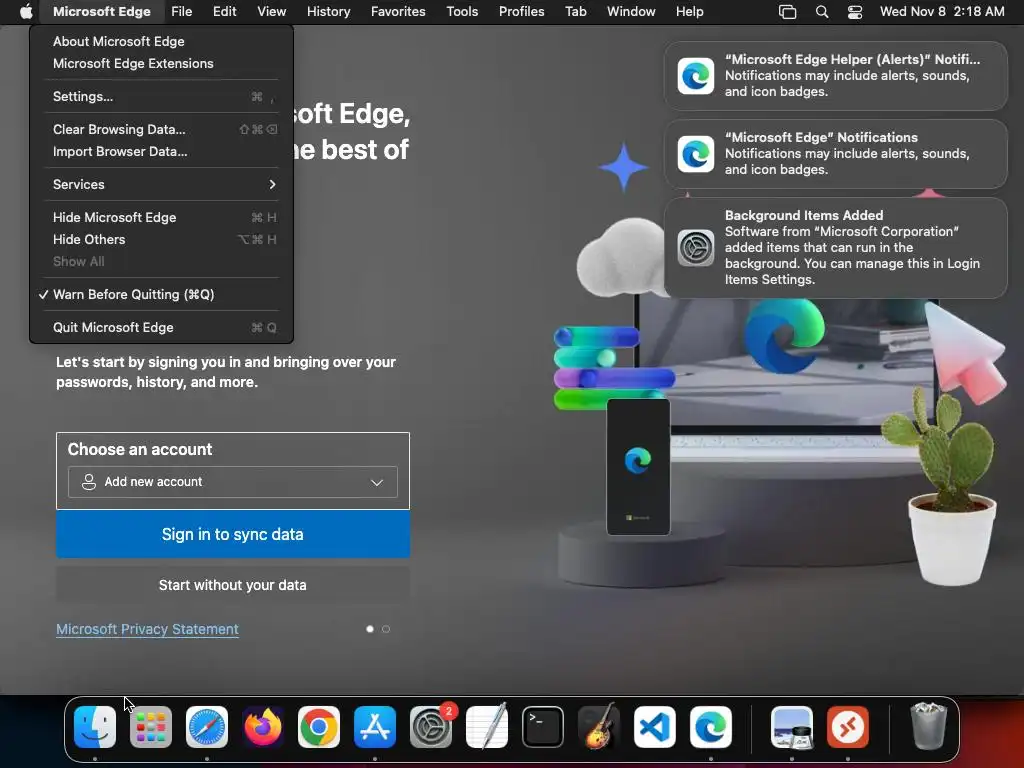Open the Apple menu
Screen dimensions: 1024x768
[25, 11]
